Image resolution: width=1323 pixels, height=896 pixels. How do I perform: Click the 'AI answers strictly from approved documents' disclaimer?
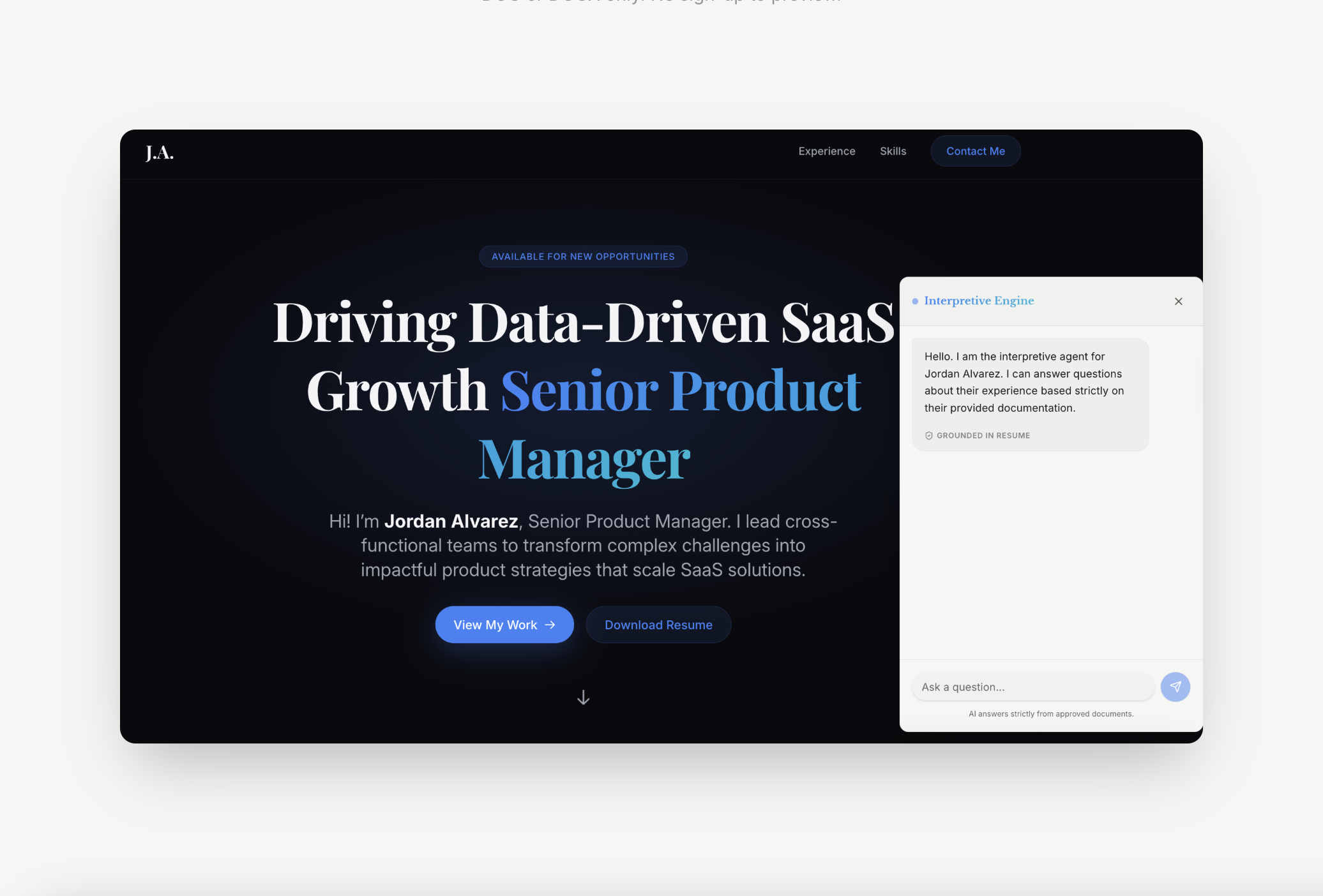point(1051,713)
